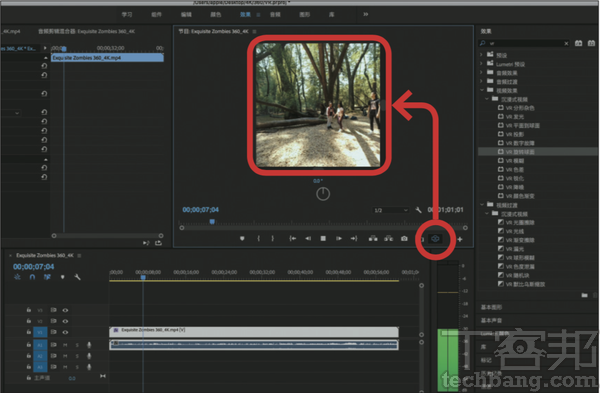
Task: Select the A3 track target button
Action: [x=40, y=367]
